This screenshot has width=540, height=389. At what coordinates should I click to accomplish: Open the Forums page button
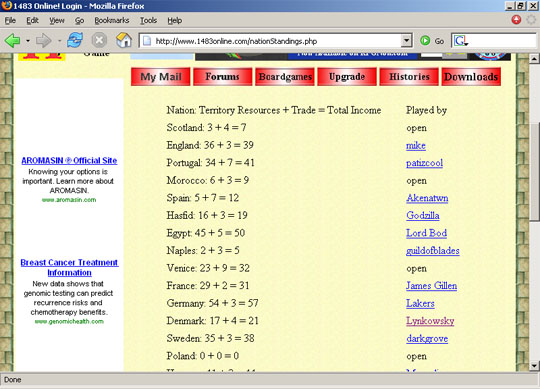(x=222, y=76)
